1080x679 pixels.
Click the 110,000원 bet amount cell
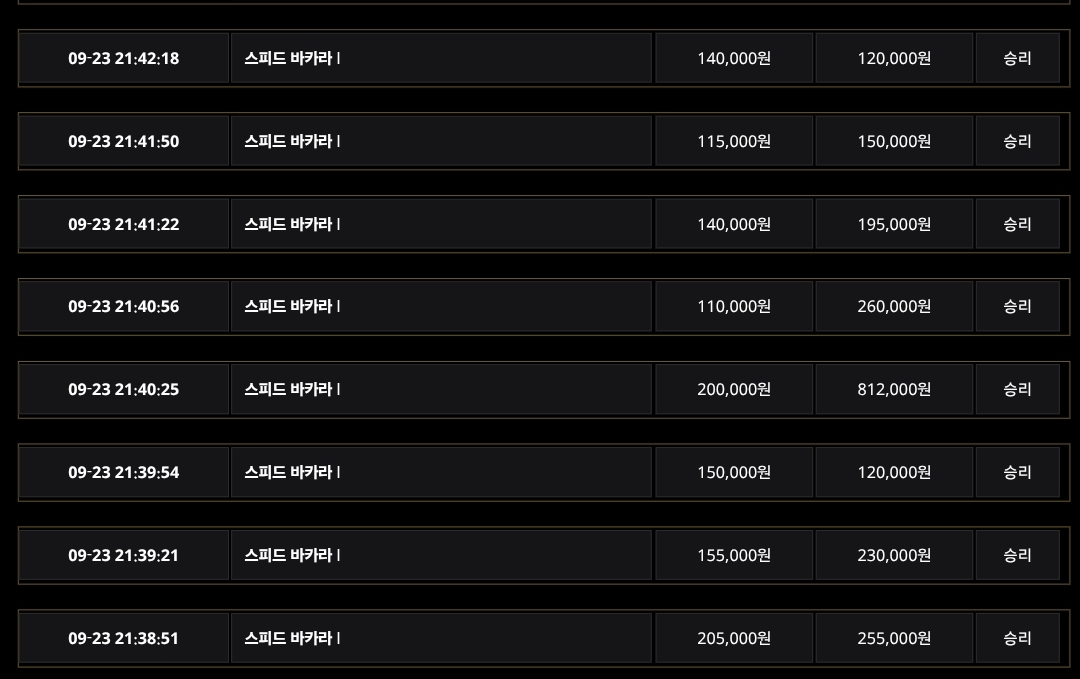(734, 306)
